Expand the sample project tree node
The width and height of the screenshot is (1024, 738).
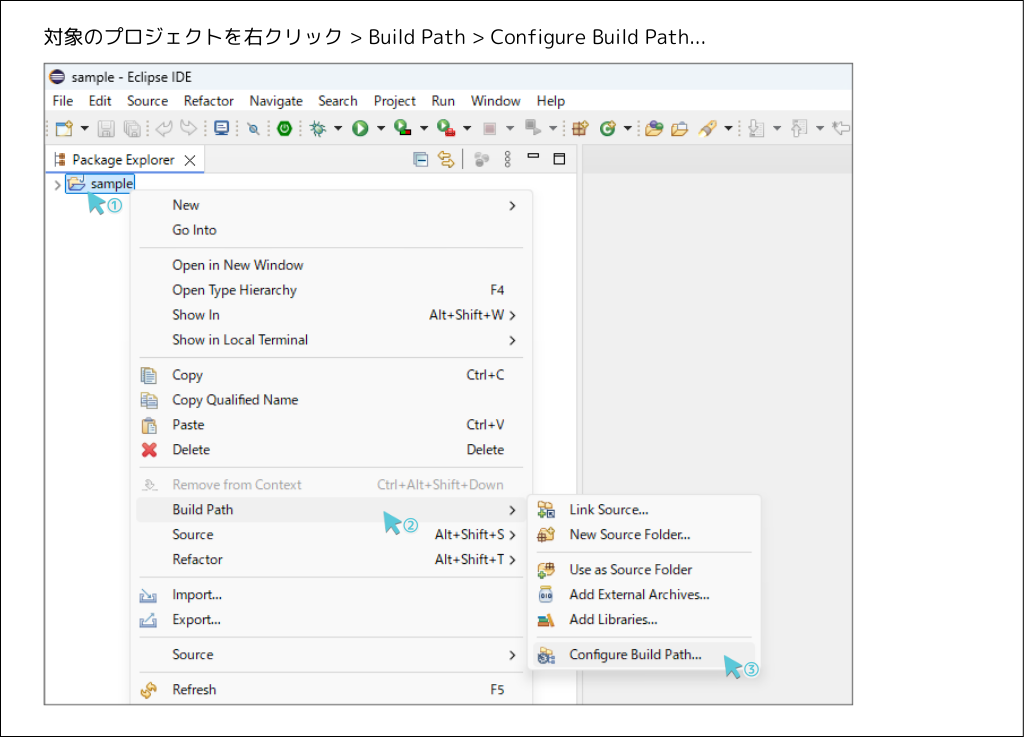pos(57,185)
